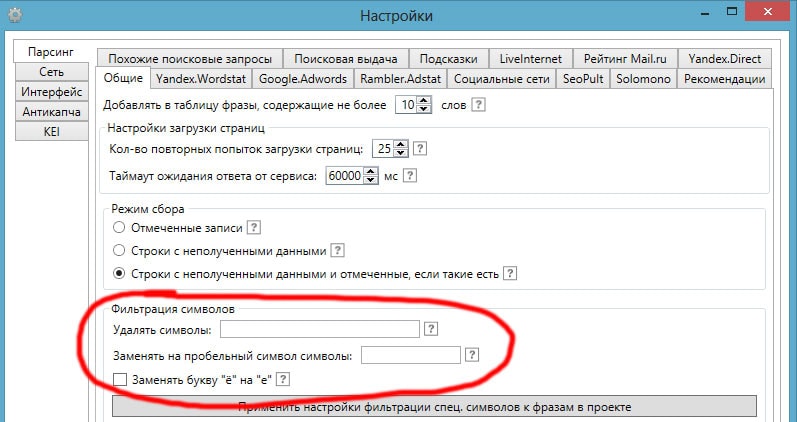Open help for 'Строки с неполученными данными' option

coord(338,250)
